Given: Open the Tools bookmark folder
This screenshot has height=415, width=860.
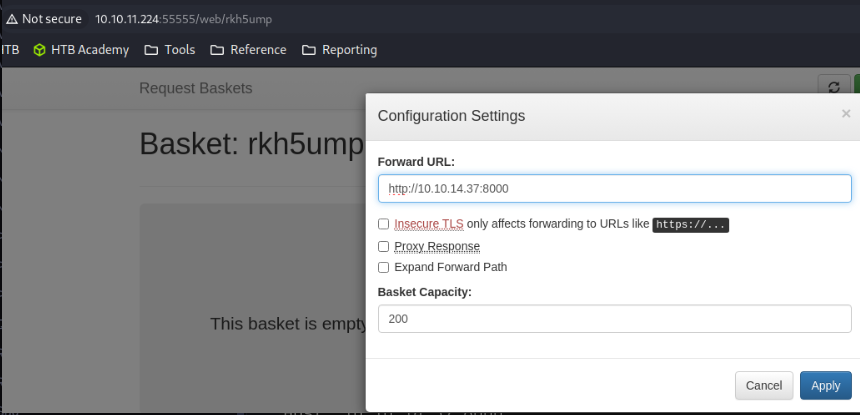Looking at the screenshot, I should point(169,50).
